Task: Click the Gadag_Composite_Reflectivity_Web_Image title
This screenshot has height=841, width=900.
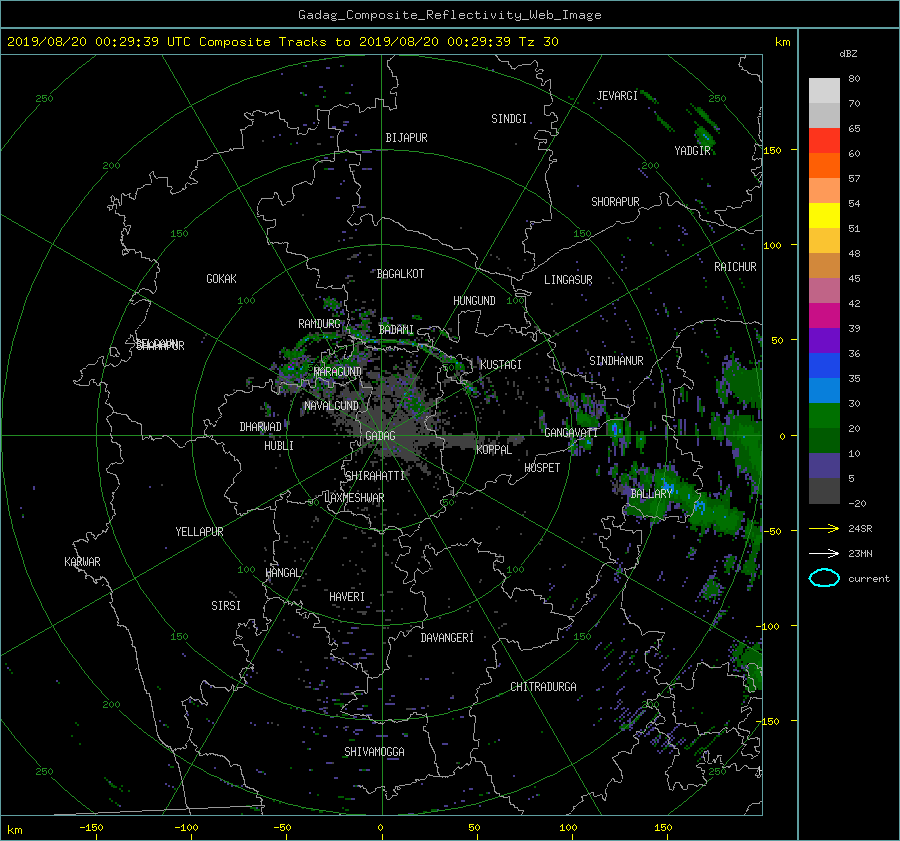Action: point(449,15)
